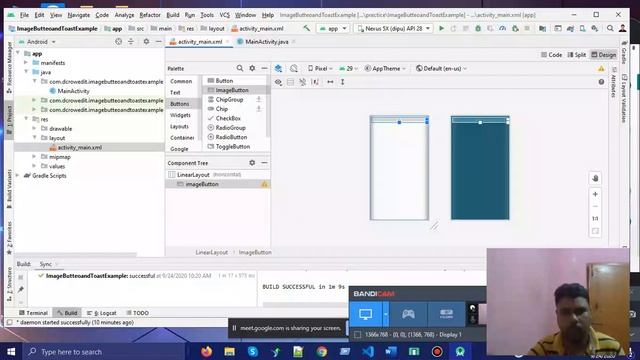The width and height of the screenshot is (640, 360).
Task: Expand the Gradle Scripts node
Action: (x=18, y=176)
